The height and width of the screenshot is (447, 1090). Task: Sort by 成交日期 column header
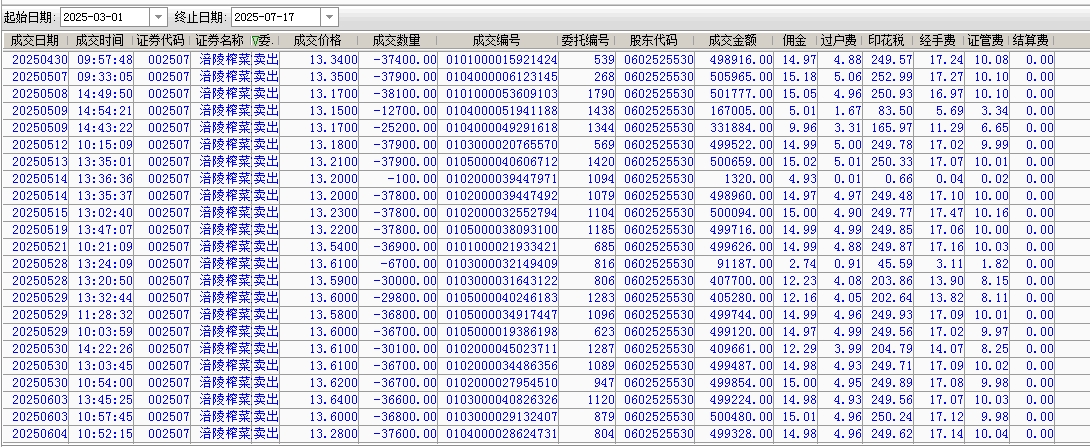(35, 41)
